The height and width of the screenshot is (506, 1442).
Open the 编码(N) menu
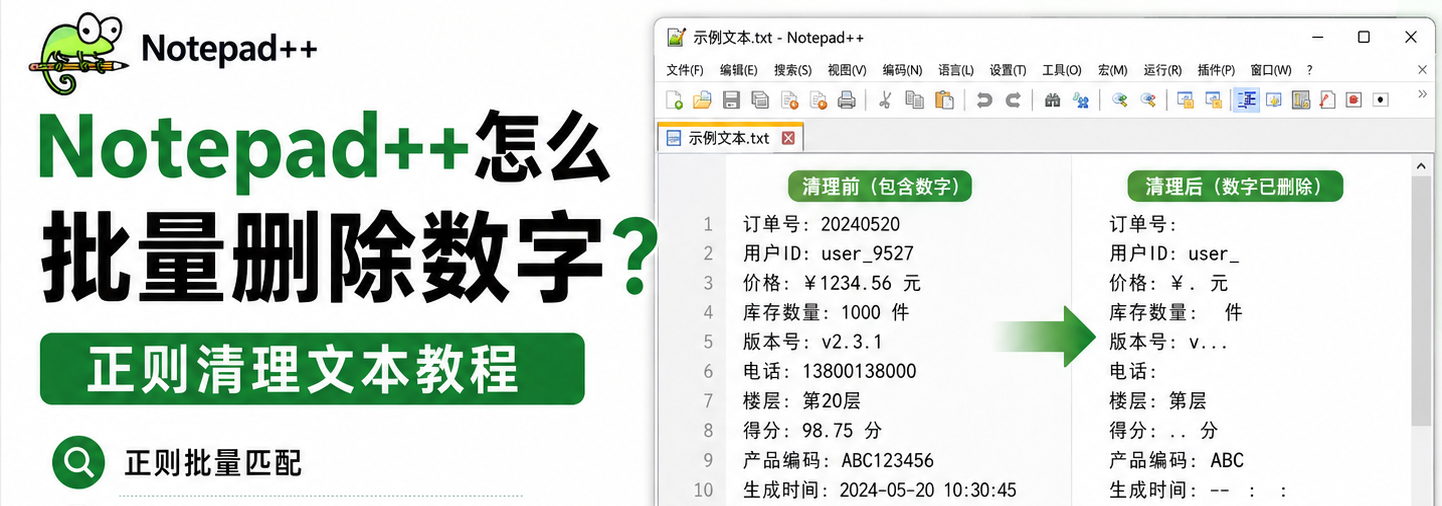pyautogui.click(x=902, y=70)
